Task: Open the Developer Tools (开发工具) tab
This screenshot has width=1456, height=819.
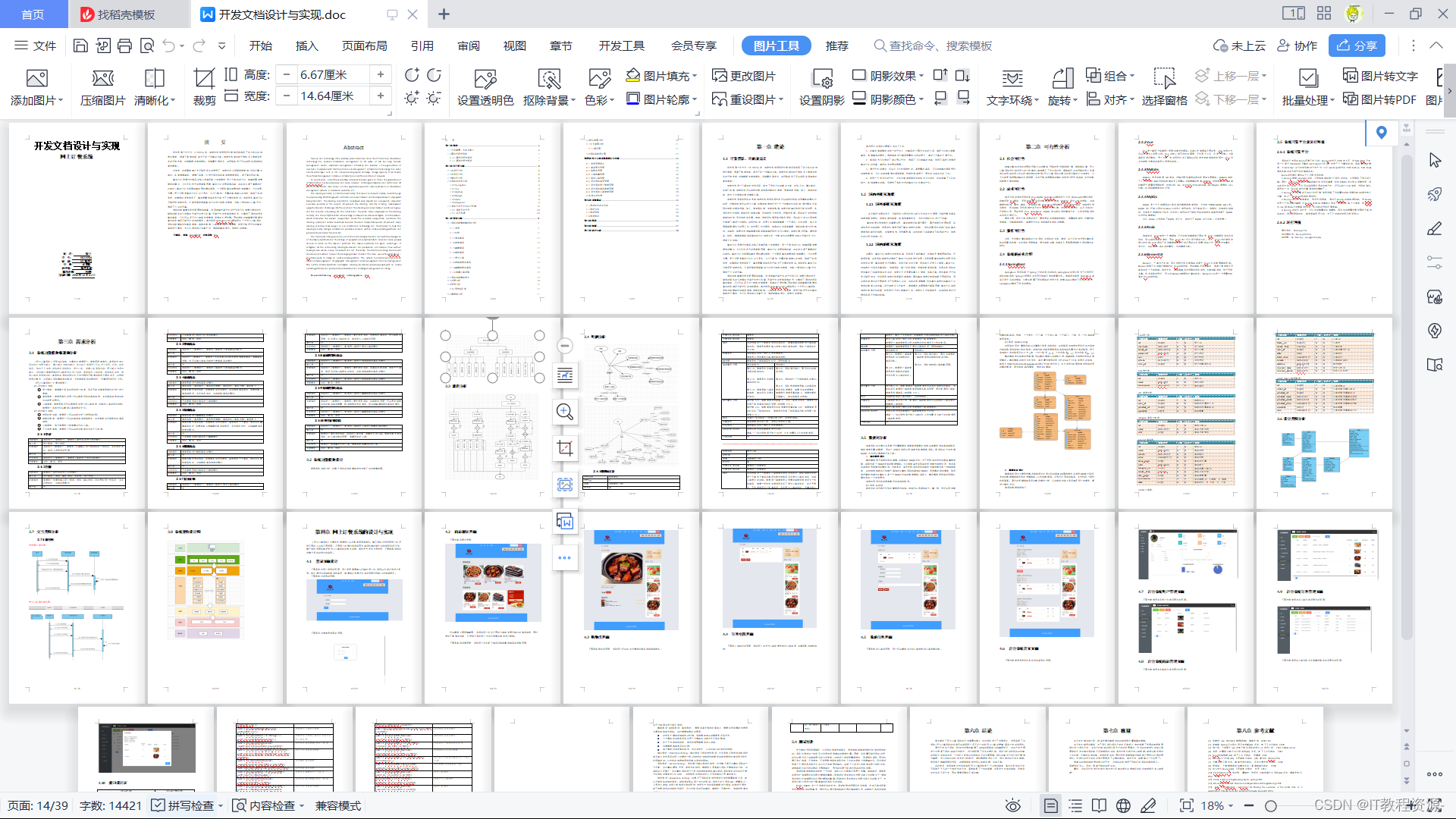Action: click(621, 45)
